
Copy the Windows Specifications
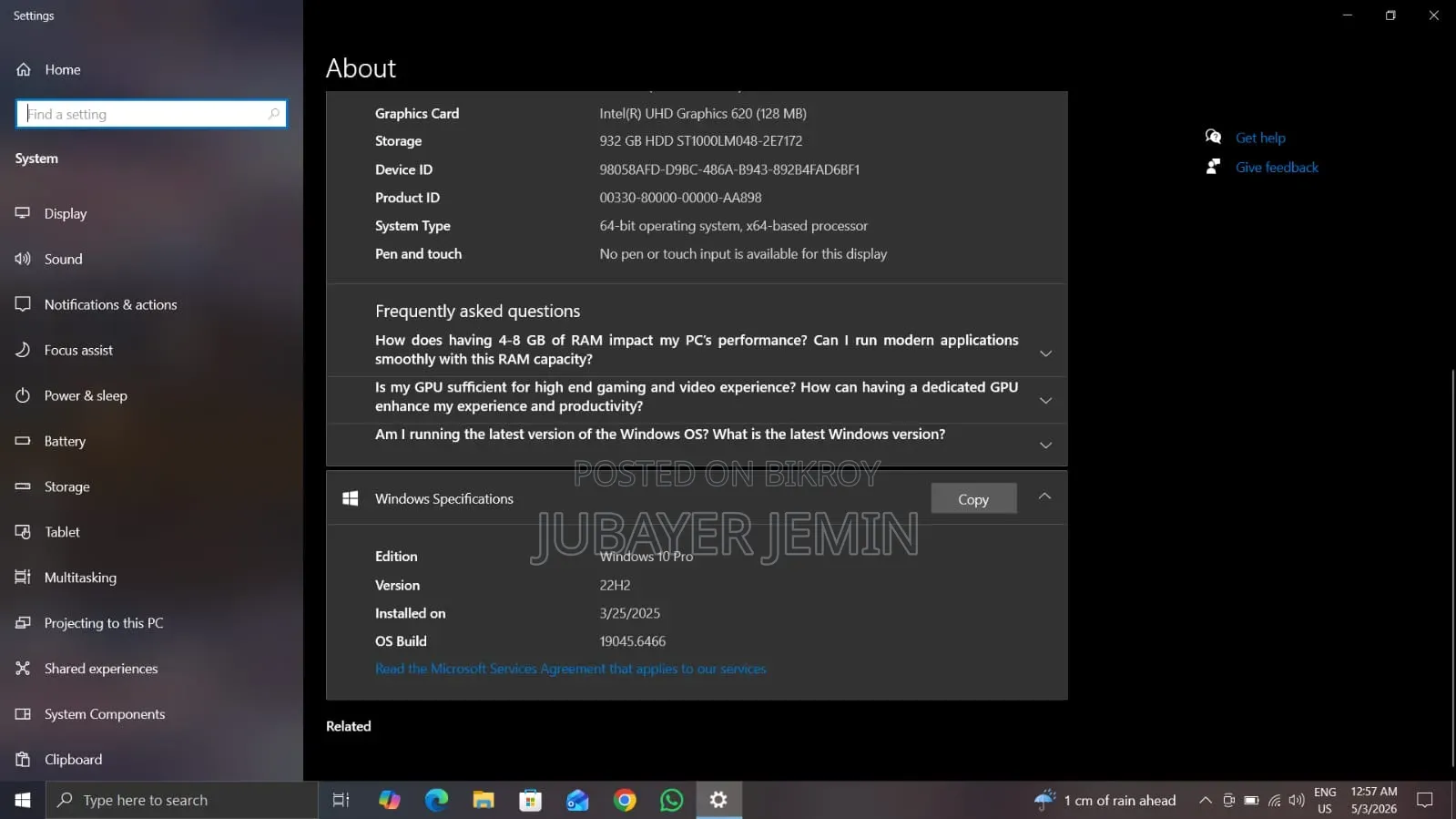pos(973,499)
